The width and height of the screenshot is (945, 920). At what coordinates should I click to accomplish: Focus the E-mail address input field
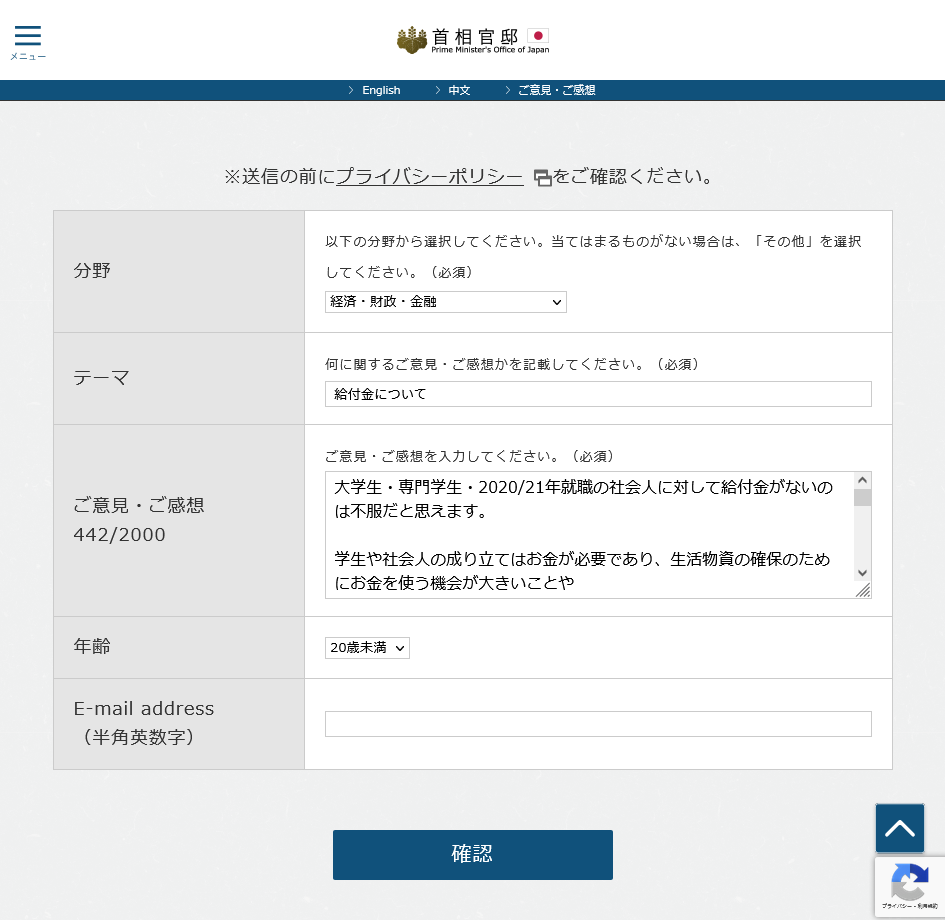click(x=597, y=724)
